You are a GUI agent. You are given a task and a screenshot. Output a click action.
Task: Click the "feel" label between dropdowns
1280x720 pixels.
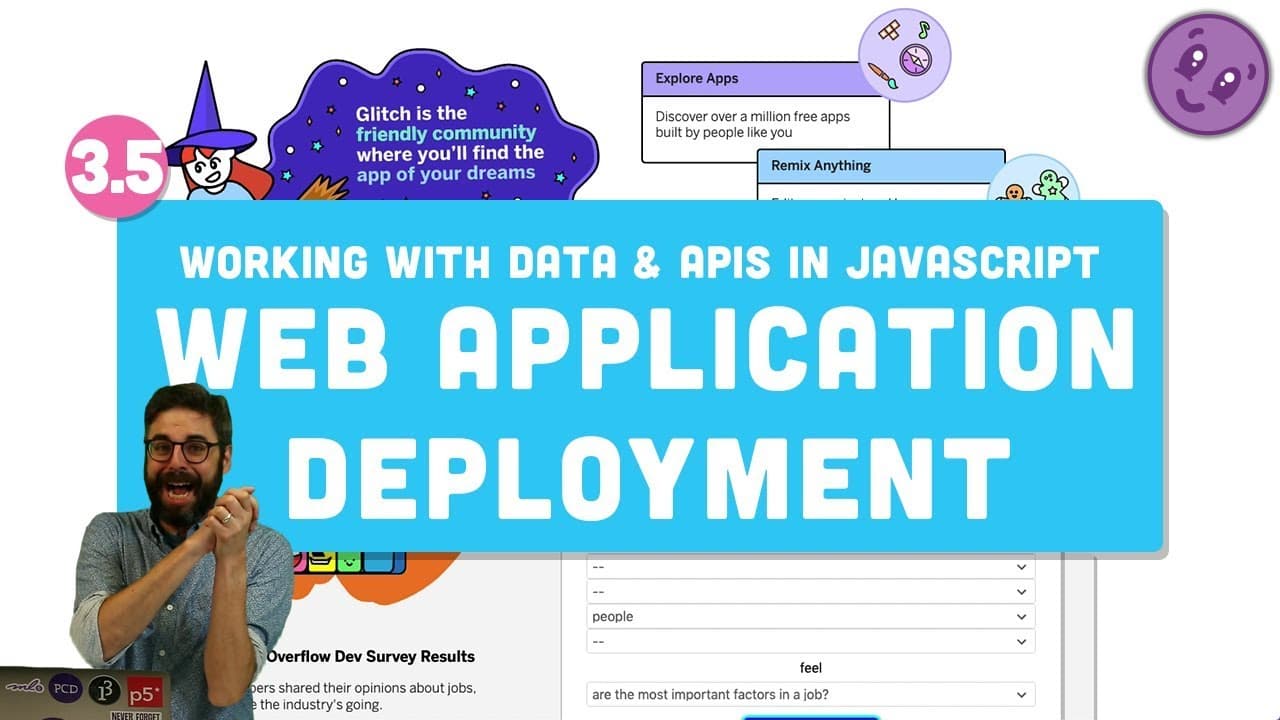[811, 668]
